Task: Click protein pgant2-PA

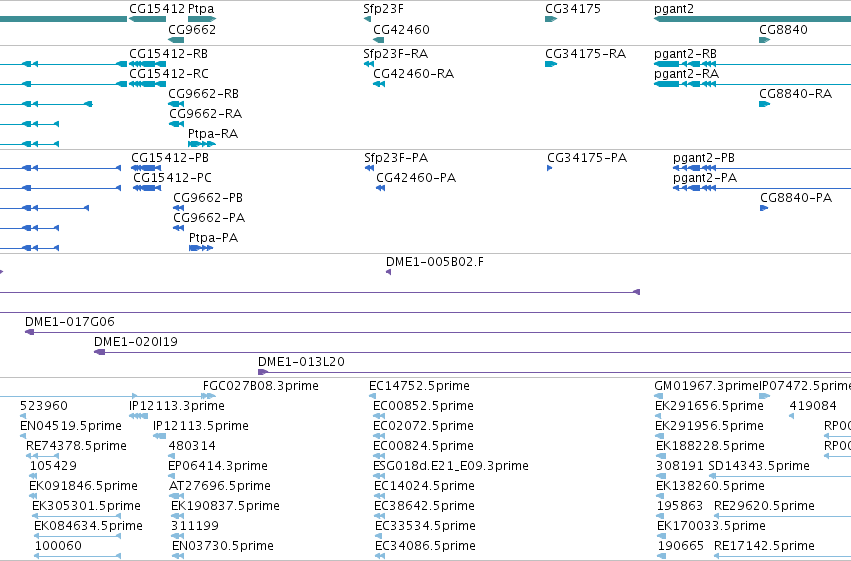Action: [x=705, y=178]
